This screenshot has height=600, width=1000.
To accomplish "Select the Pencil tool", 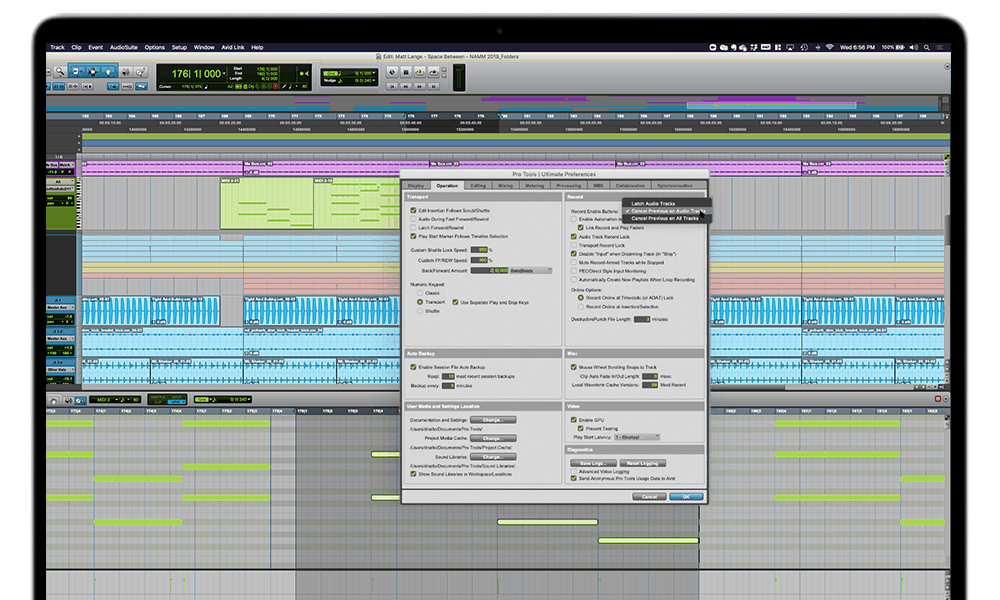I will coord(141,72).
